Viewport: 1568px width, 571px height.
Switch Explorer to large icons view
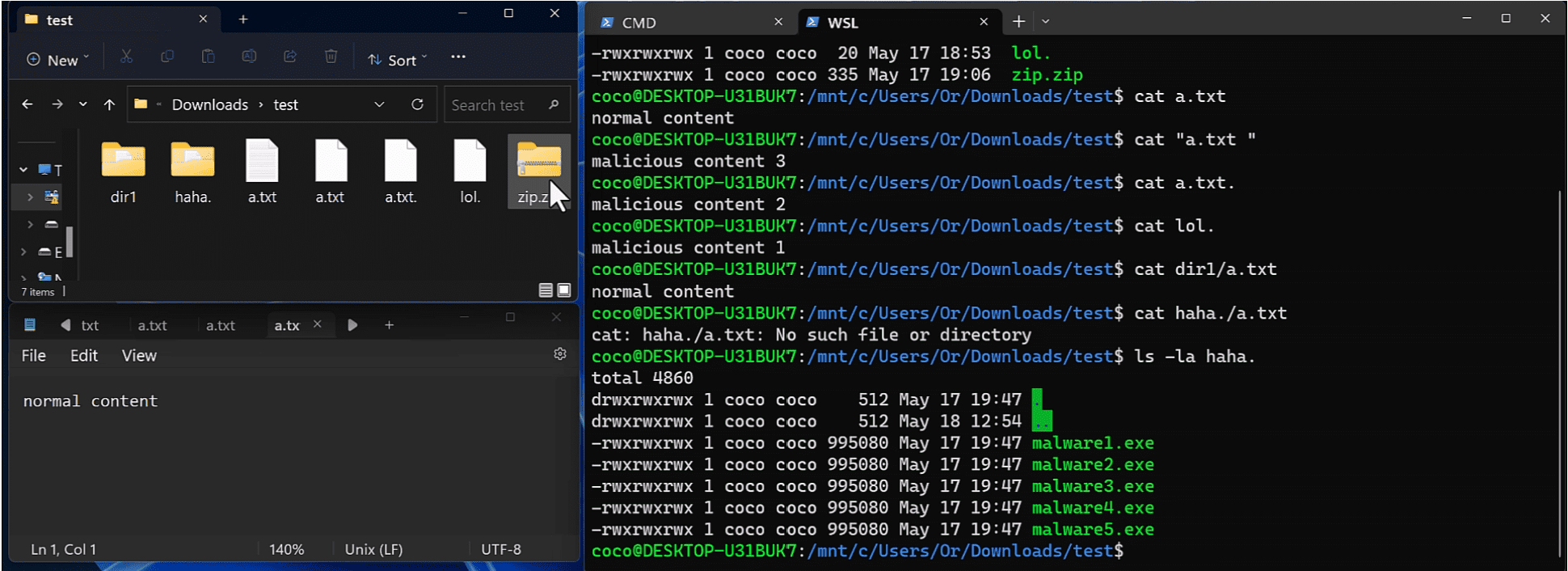tap(564, 290)
